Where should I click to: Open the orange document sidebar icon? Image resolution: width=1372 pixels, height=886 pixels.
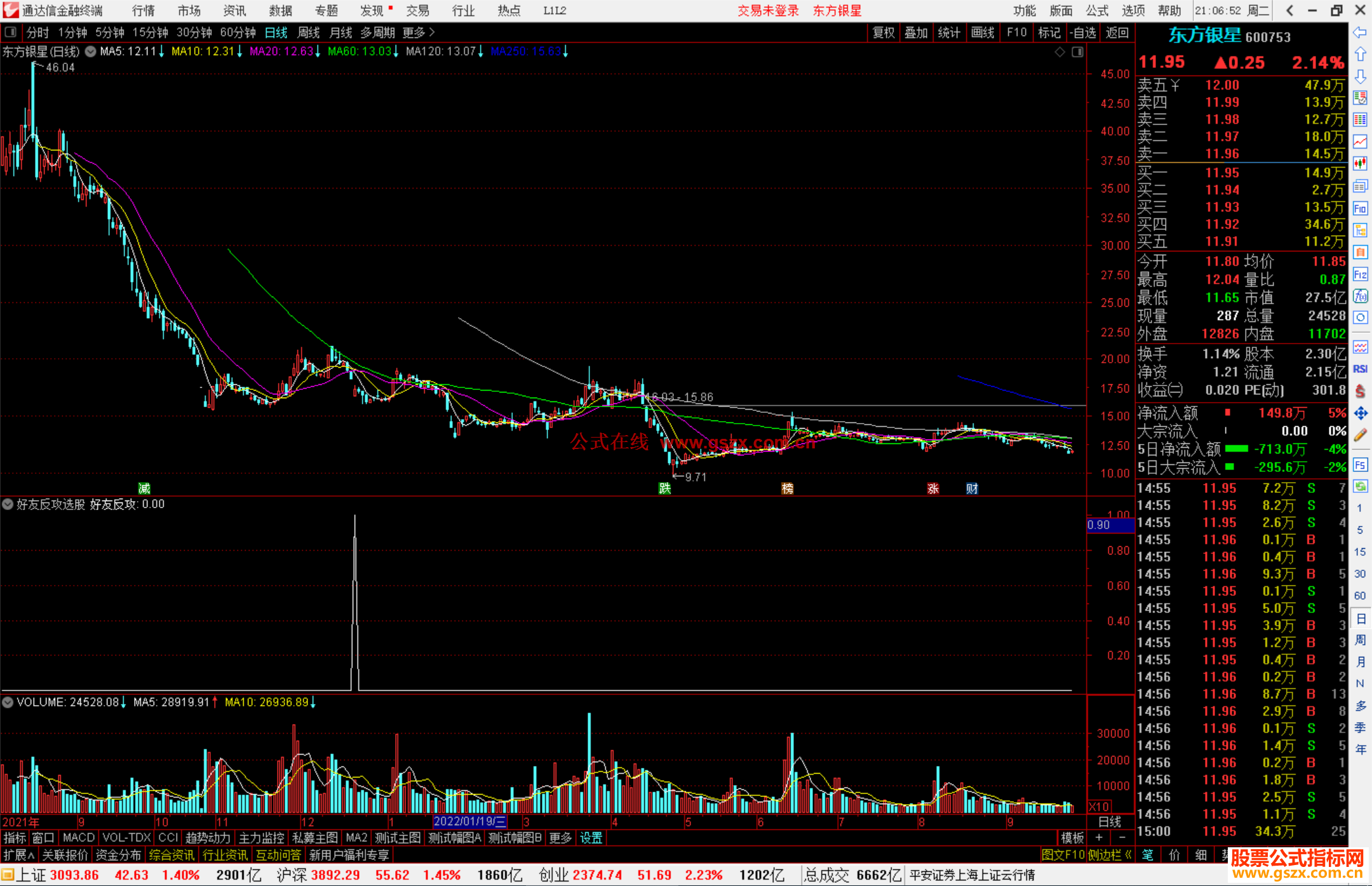(1360, 252)
